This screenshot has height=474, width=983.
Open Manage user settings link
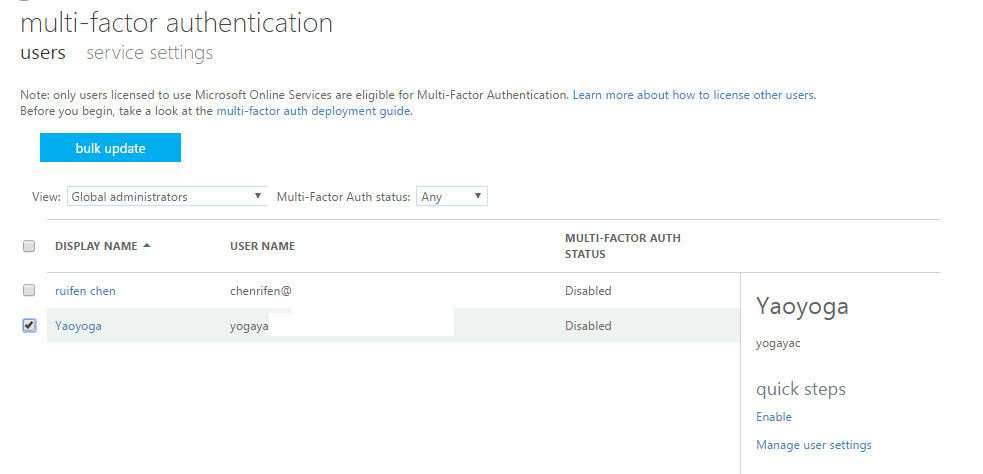tap(814, 445)
